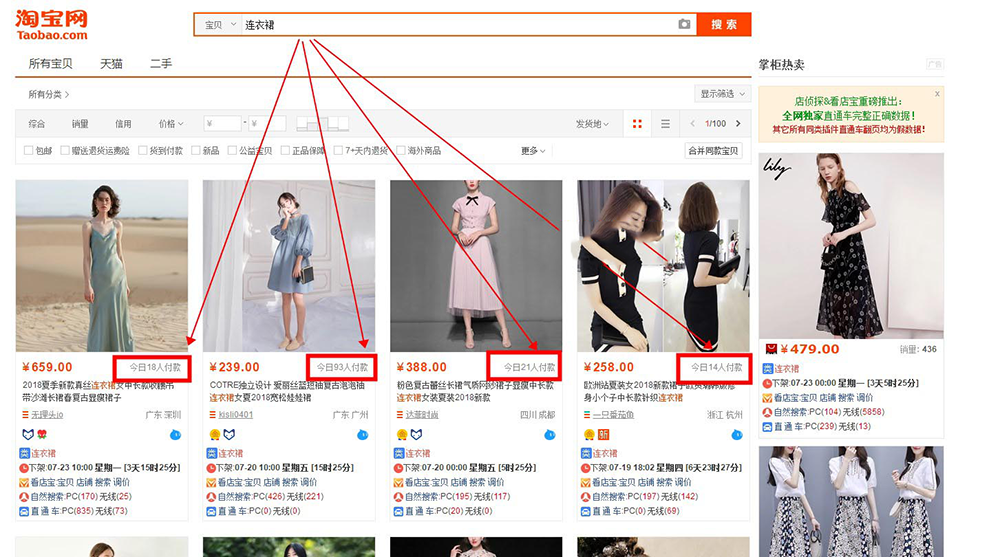Image resolution: width=1000 pixels, height=557 pixels.
Task: Click the minimum price input field
Action: click(x=222, y=124)
